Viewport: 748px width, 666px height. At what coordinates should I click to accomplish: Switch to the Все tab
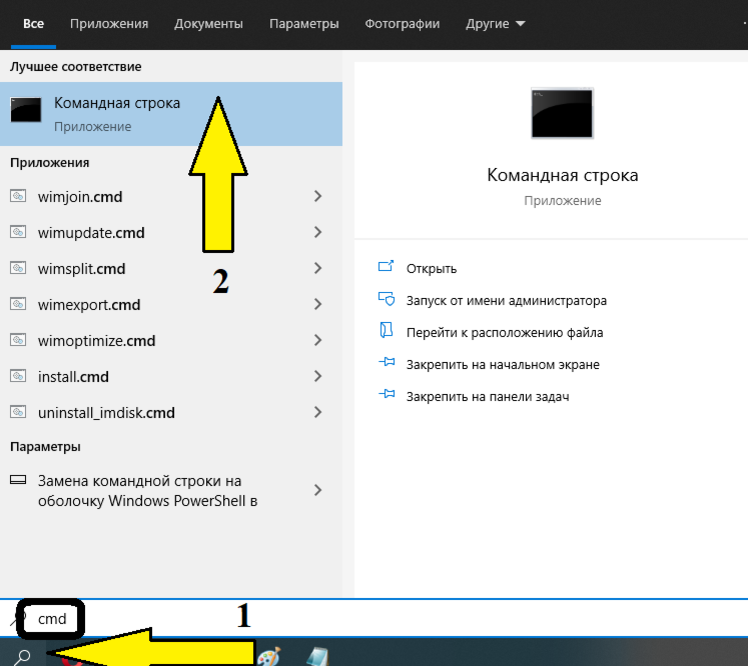pos(33,24)
